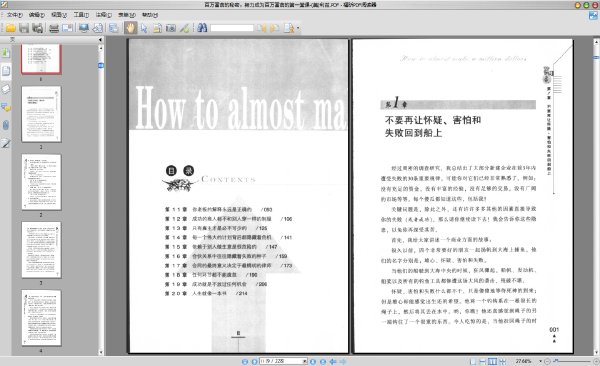Open the bookmarks panel in the sidebar
This screenshot has width=600, height=366.
(5, 52)
